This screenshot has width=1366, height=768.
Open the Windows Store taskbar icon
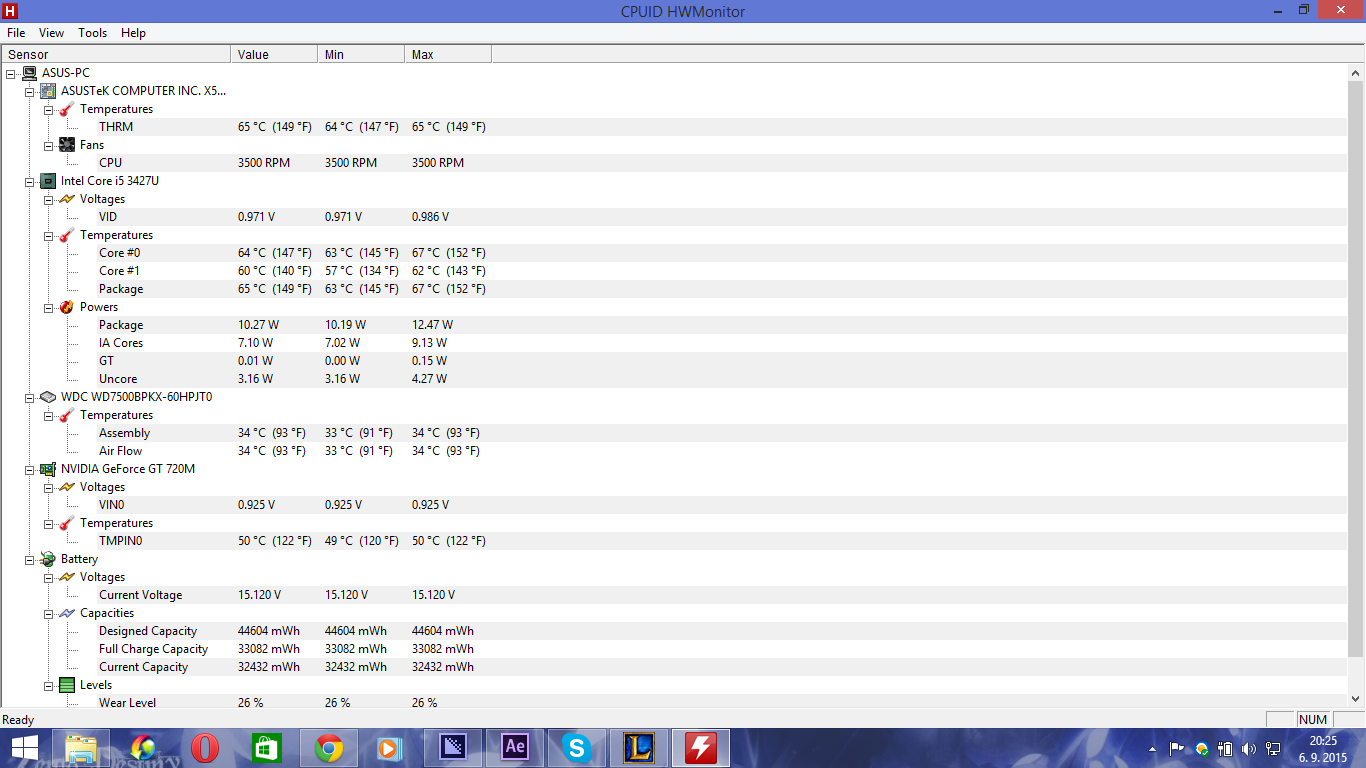click(267, 747)
